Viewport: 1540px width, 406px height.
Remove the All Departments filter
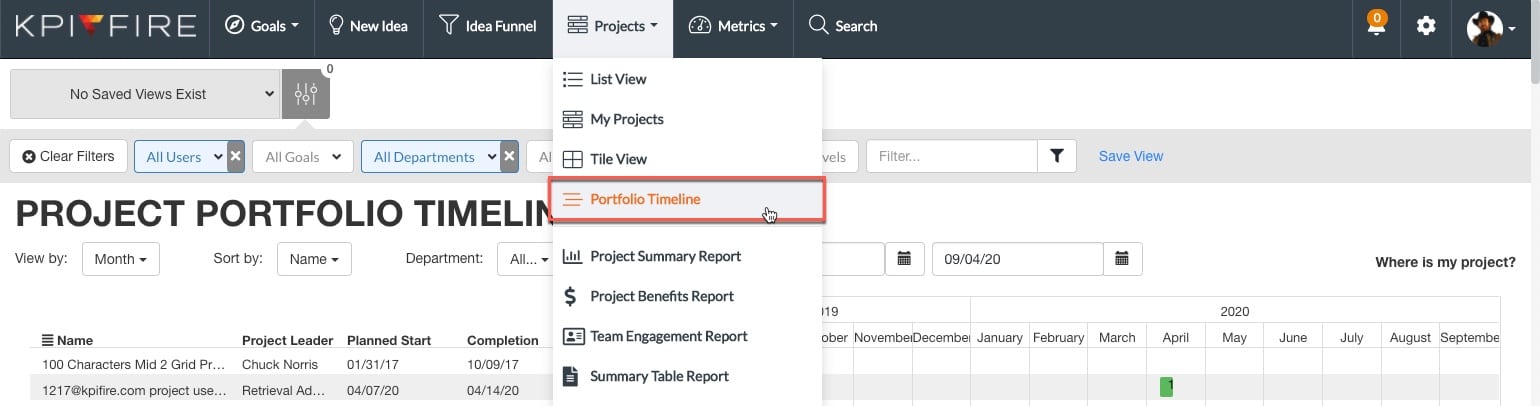coord(509,157)
